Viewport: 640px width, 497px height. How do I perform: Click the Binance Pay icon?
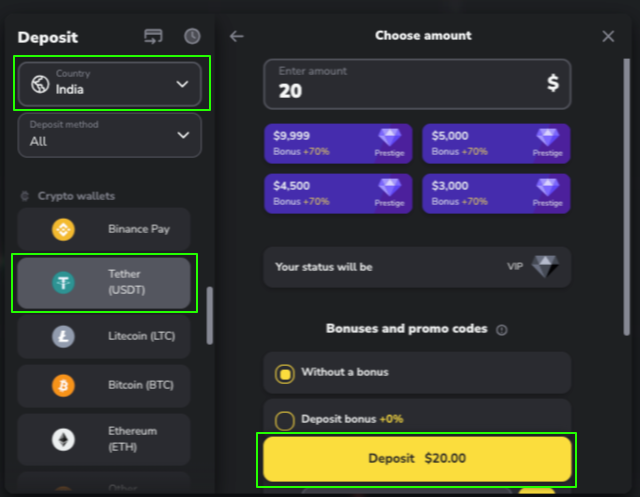(x=64, y=229)
